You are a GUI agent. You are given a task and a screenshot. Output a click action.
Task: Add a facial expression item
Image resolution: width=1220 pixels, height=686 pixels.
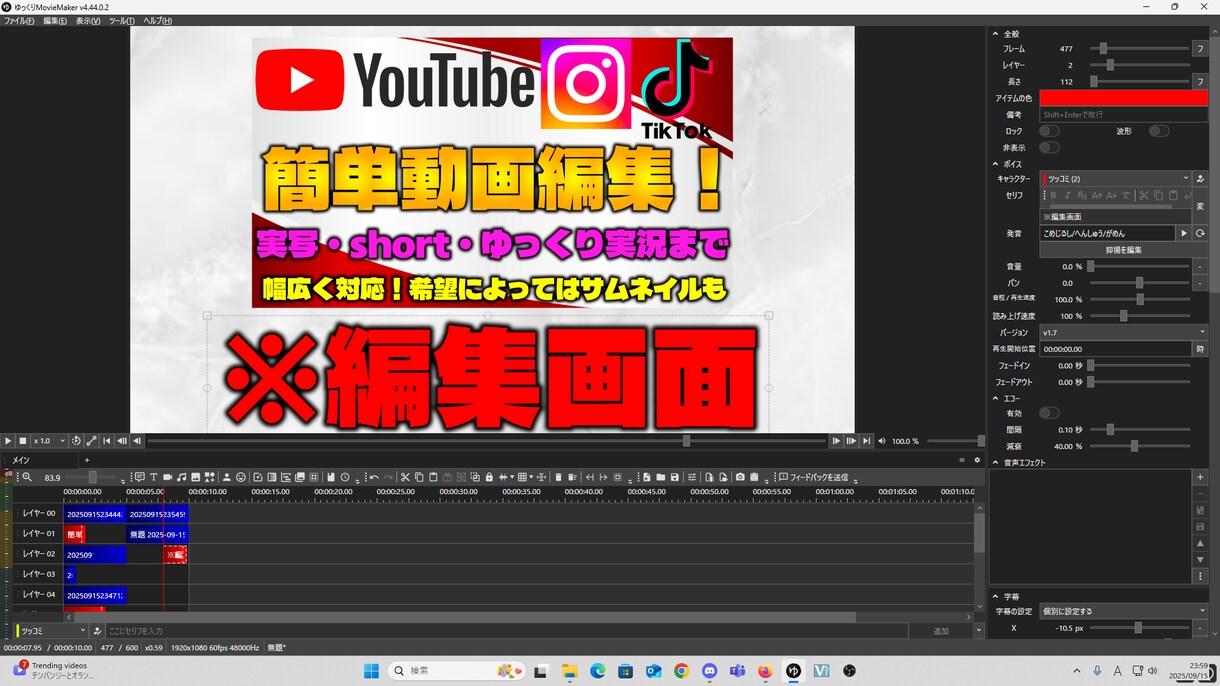pos(241,477)
